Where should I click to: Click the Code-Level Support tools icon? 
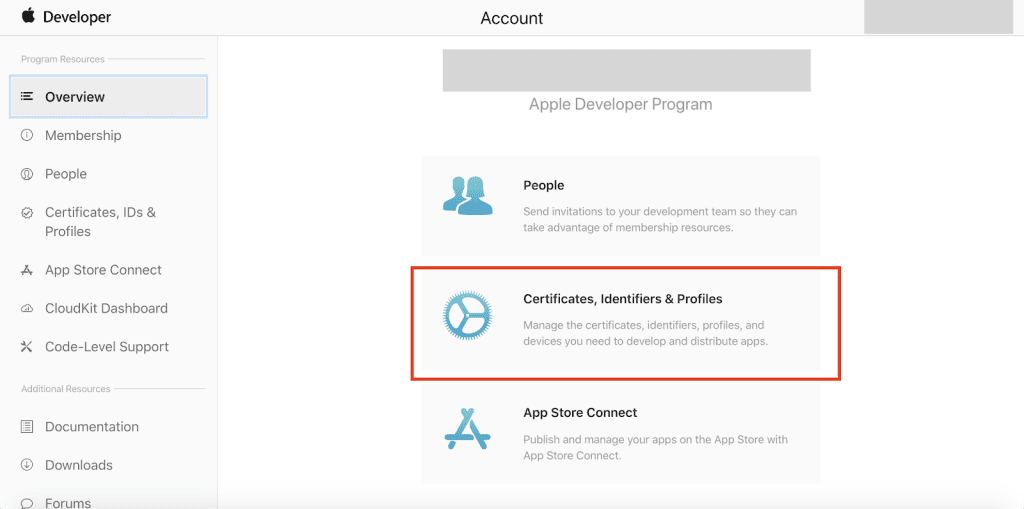[x=27, y=347]
